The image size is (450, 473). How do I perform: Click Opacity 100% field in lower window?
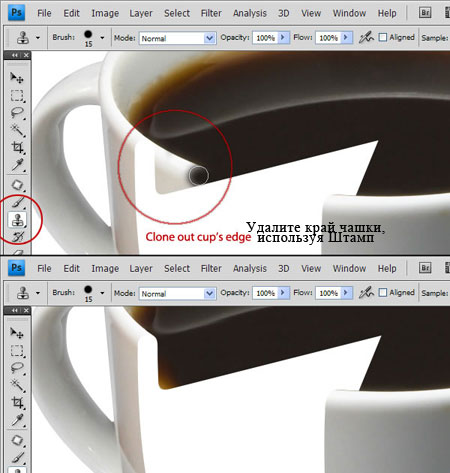(266, 293)
